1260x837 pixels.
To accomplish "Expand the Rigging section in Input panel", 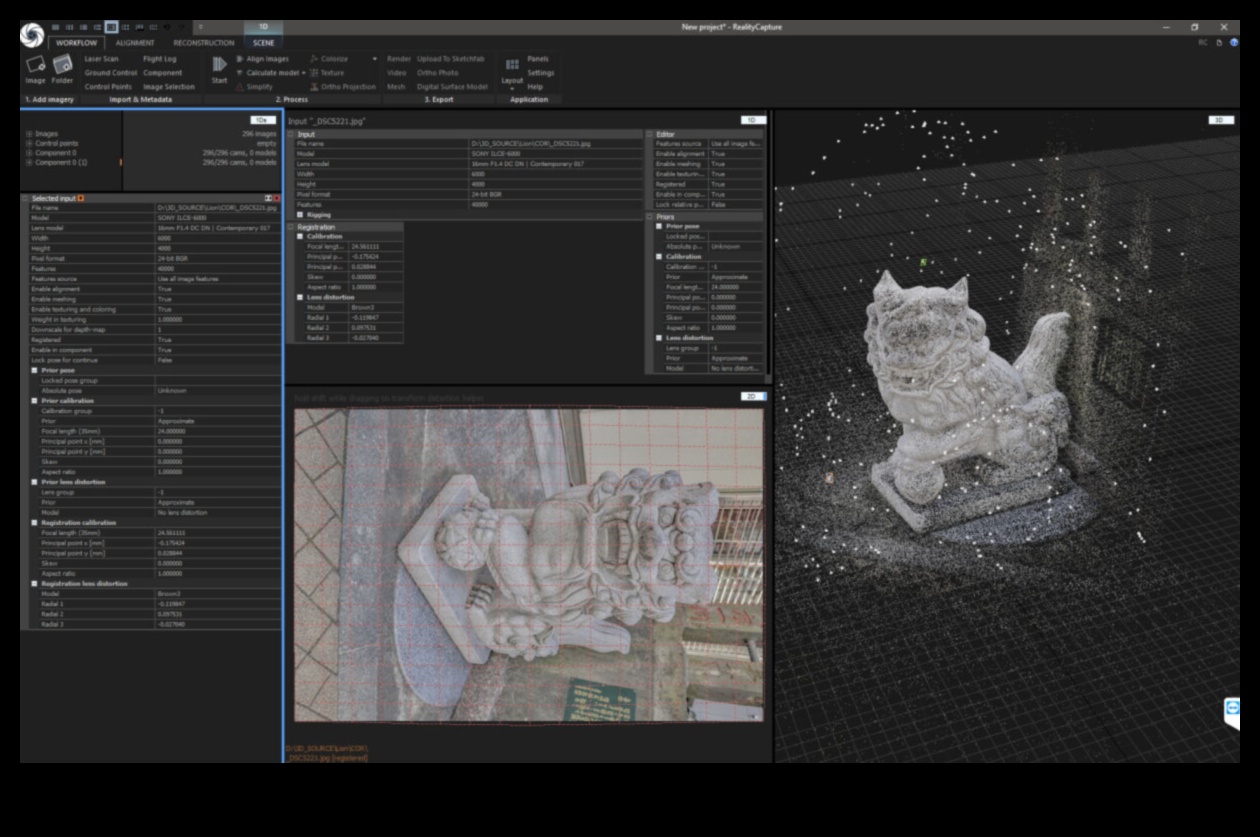I will [300, 215].
